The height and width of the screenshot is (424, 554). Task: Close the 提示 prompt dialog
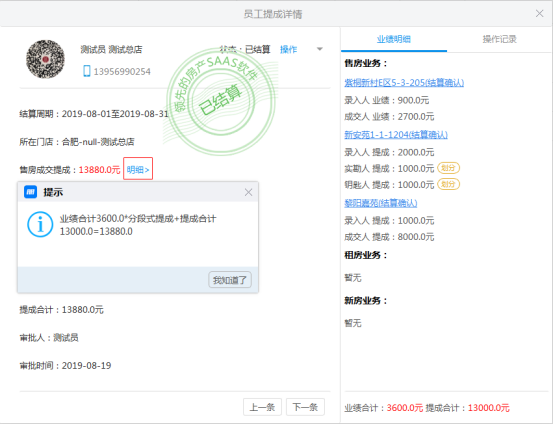(248, 192)
